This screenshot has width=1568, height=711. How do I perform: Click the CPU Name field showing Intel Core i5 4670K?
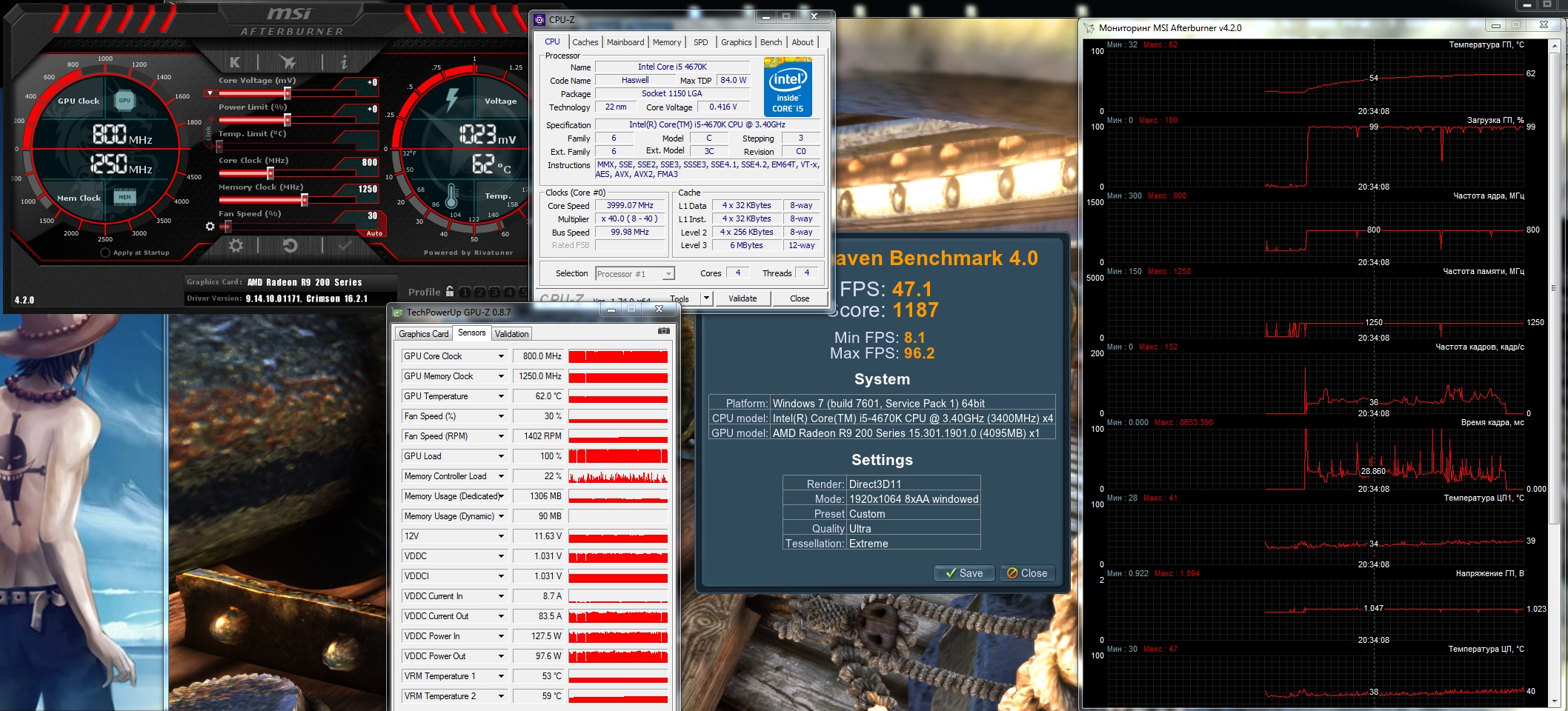[x=672, y=67]
